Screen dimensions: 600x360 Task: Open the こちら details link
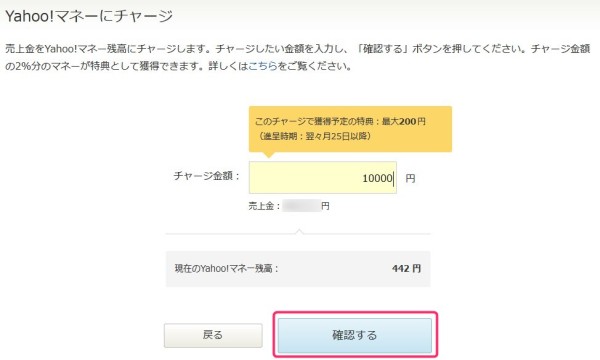point(262,66)
